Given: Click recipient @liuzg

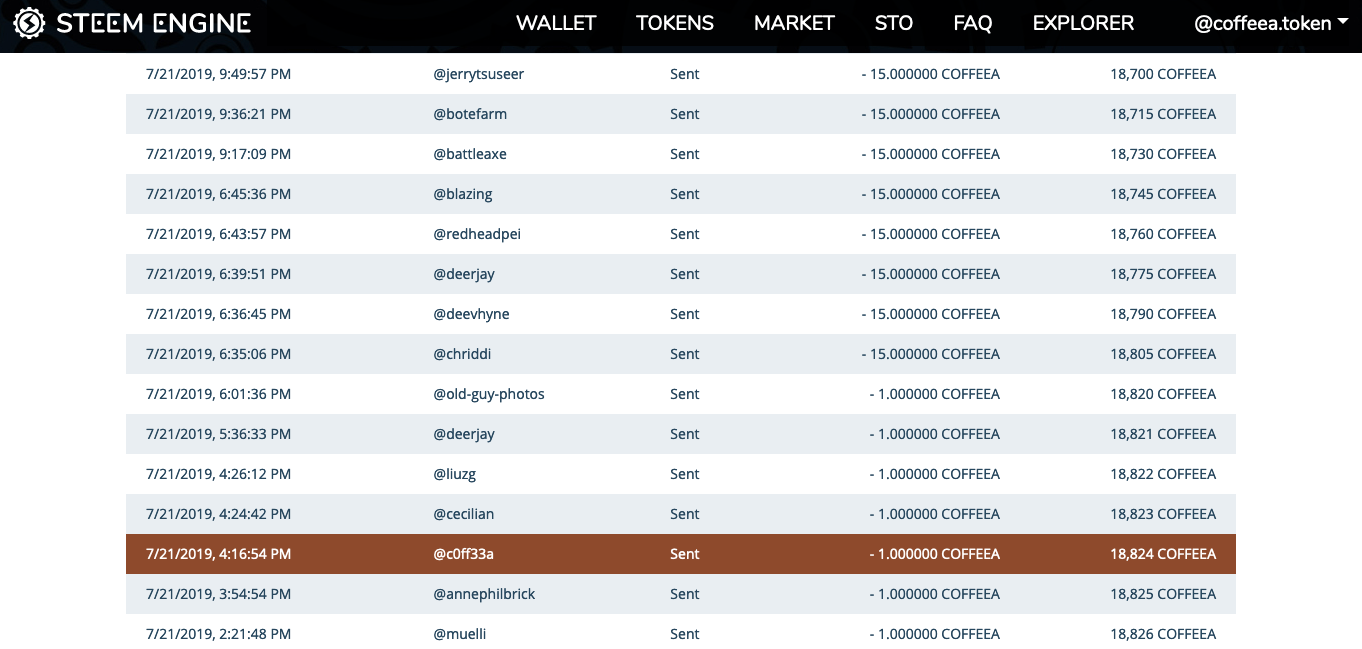Looking at the screenshot, I should pyautogui.click(x=456, y=474).
